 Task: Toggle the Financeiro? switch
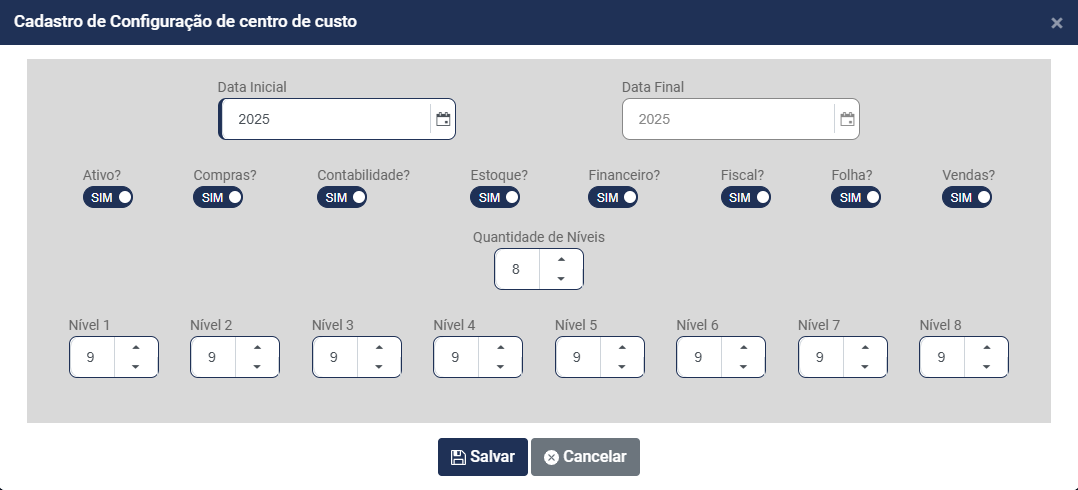pyautogui.click(x=613, y=197)
